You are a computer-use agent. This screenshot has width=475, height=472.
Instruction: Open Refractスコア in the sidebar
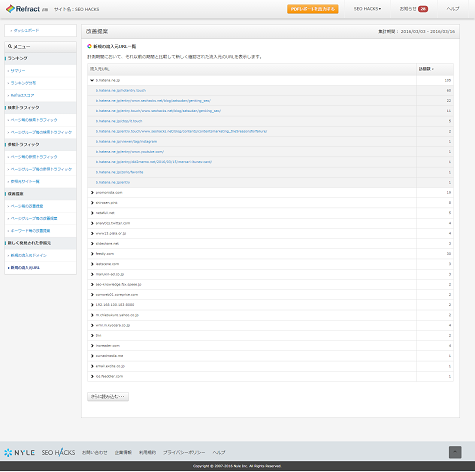click(22, 95)
